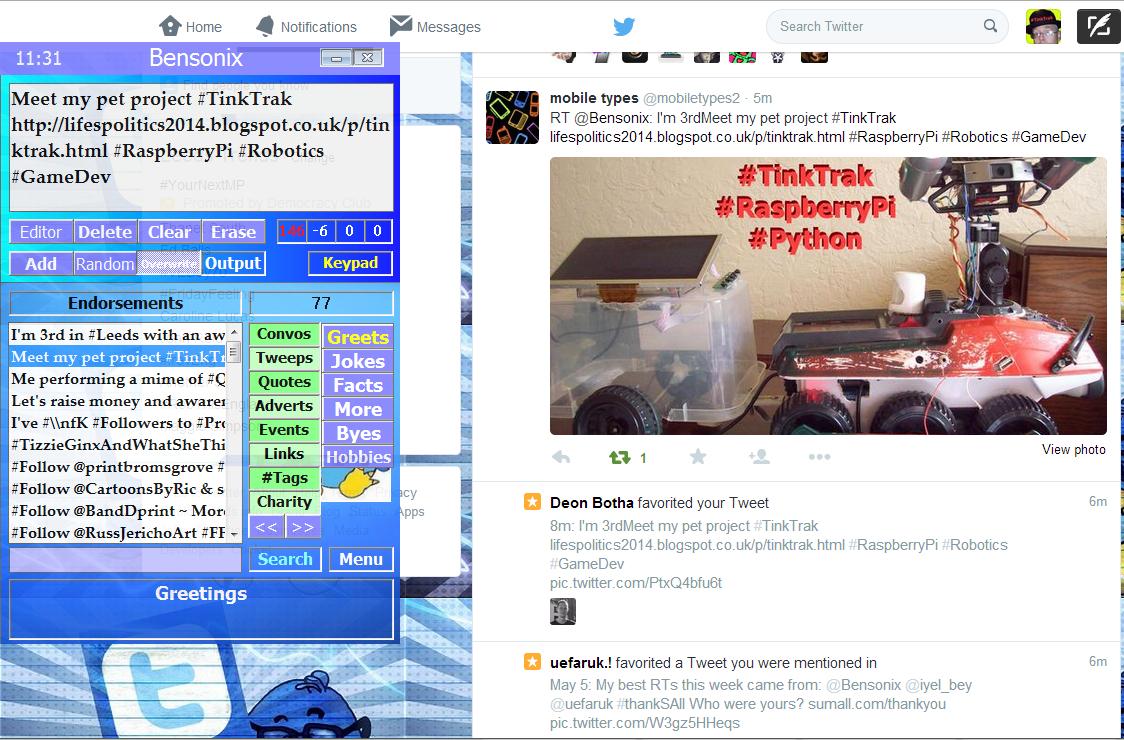Click the Output button

[x=234, y=263]
